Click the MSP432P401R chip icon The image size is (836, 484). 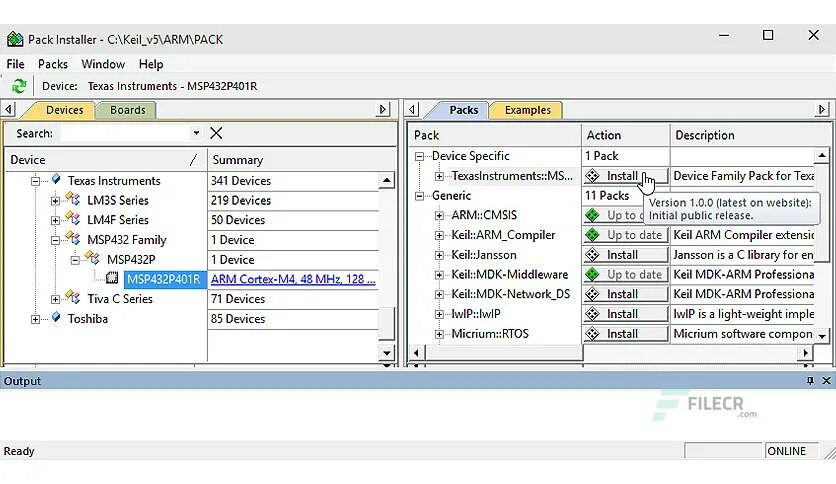(112, 278)
